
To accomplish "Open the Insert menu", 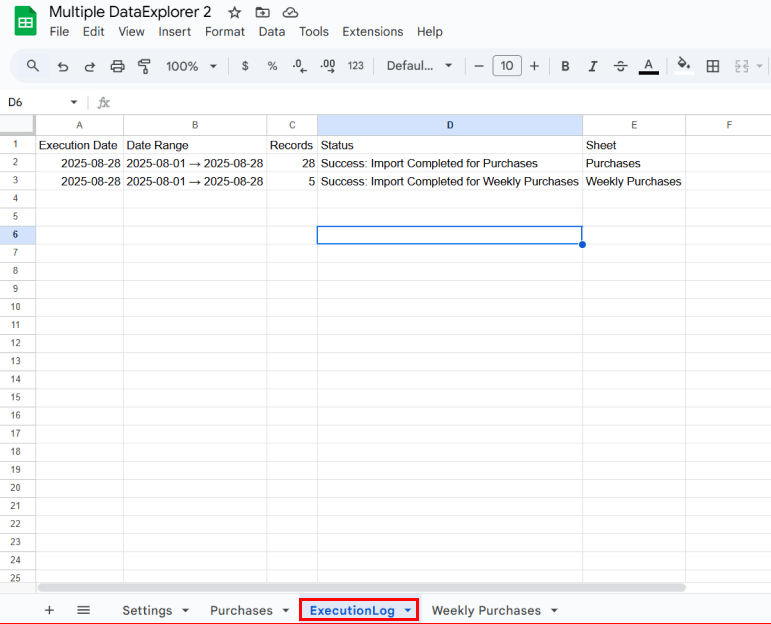I will (x=175, y=31).
